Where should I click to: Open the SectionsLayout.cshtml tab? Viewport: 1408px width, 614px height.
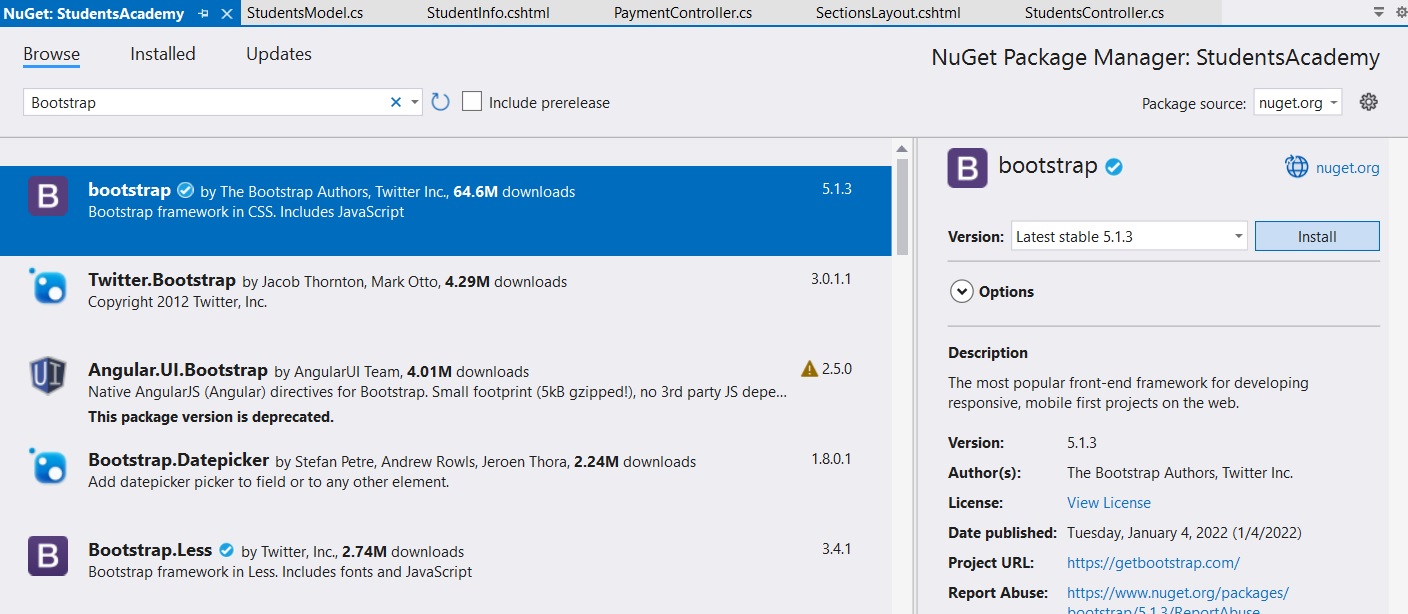click(x=888, y=14)
